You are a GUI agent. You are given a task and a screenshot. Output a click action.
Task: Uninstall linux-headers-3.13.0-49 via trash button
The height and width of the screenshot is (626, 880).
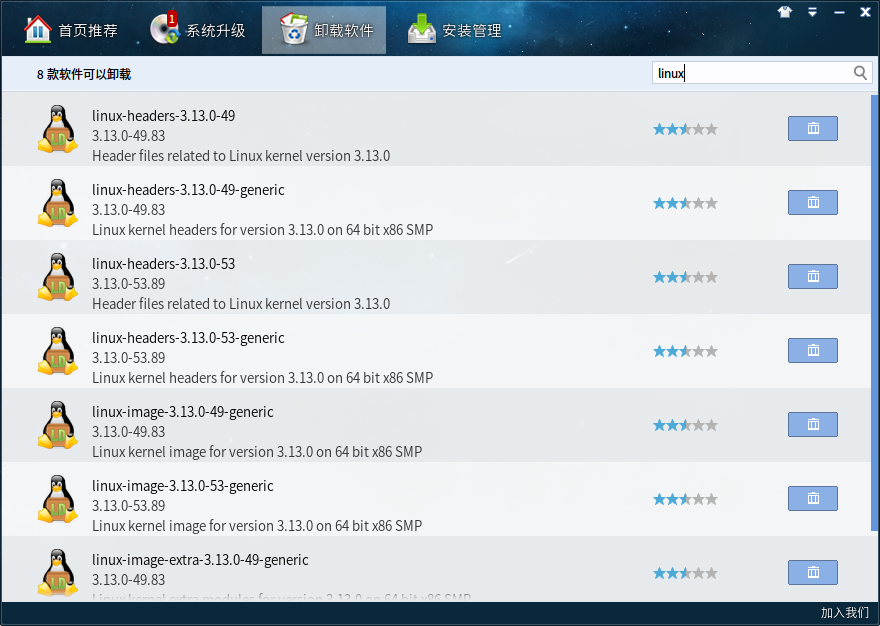pyautogui.click(x=813, y=129)
